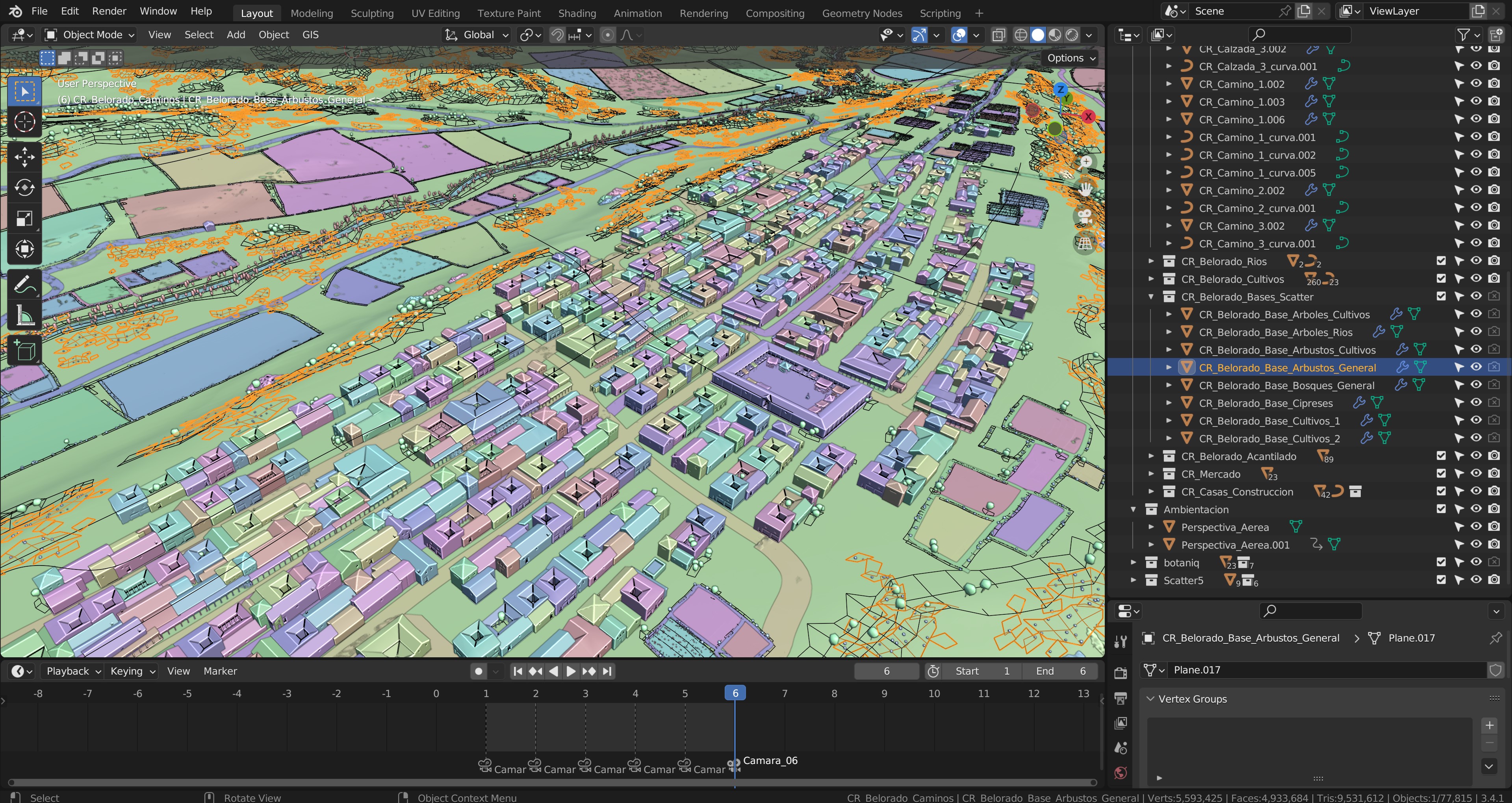Activate the Annotate tool

(24, 285)
